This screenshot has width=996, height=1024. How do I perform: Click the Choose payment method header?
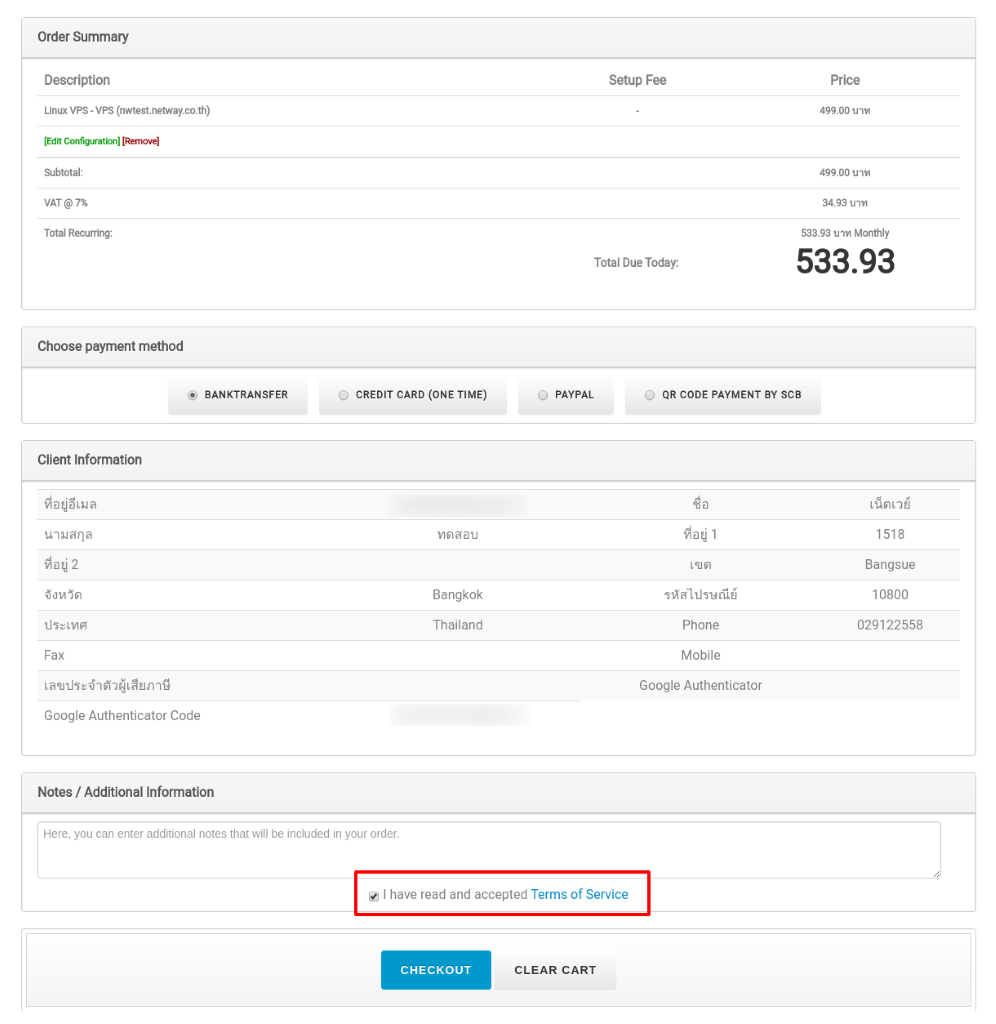110,346
